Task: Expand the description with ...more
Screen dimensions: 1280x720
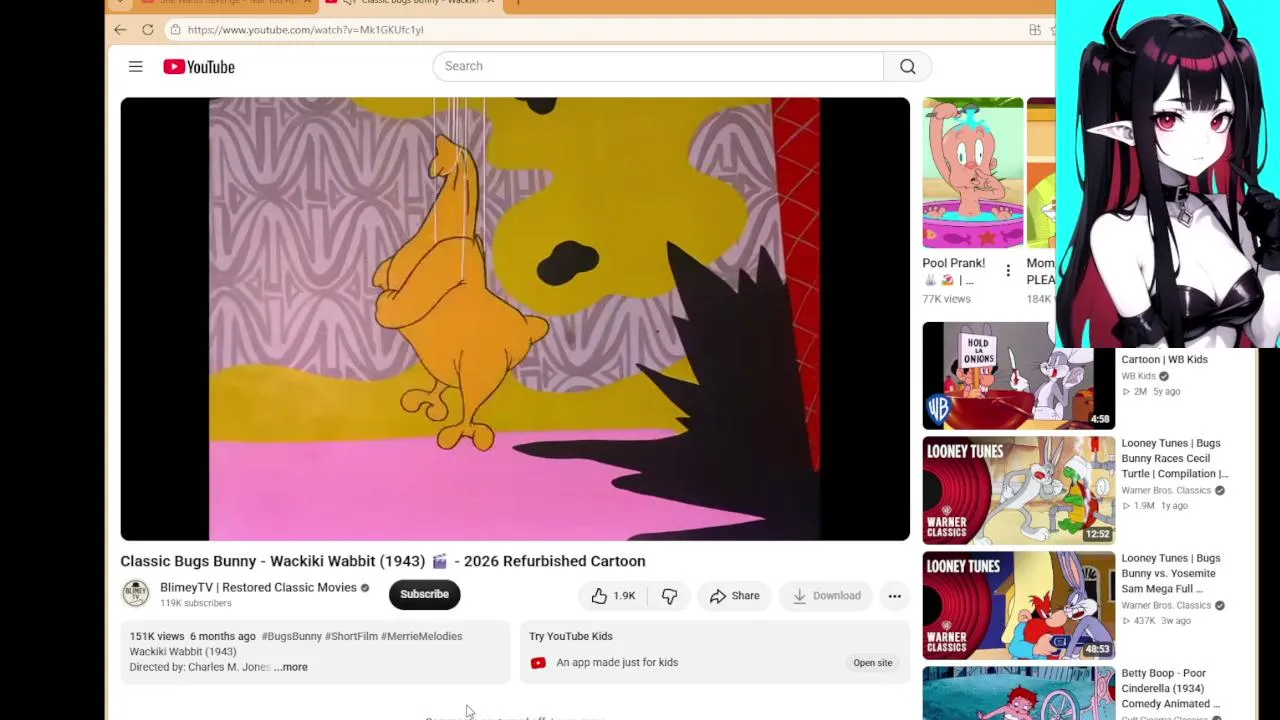Action: pyautogui.click(x=291, y=667)
